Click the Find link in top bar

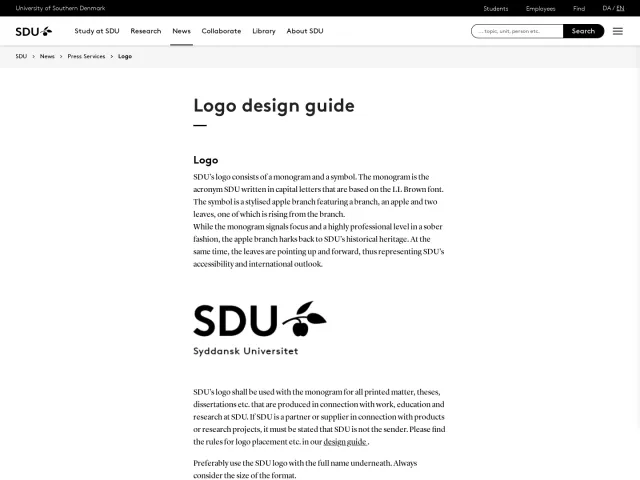click(x=579, y=9)
